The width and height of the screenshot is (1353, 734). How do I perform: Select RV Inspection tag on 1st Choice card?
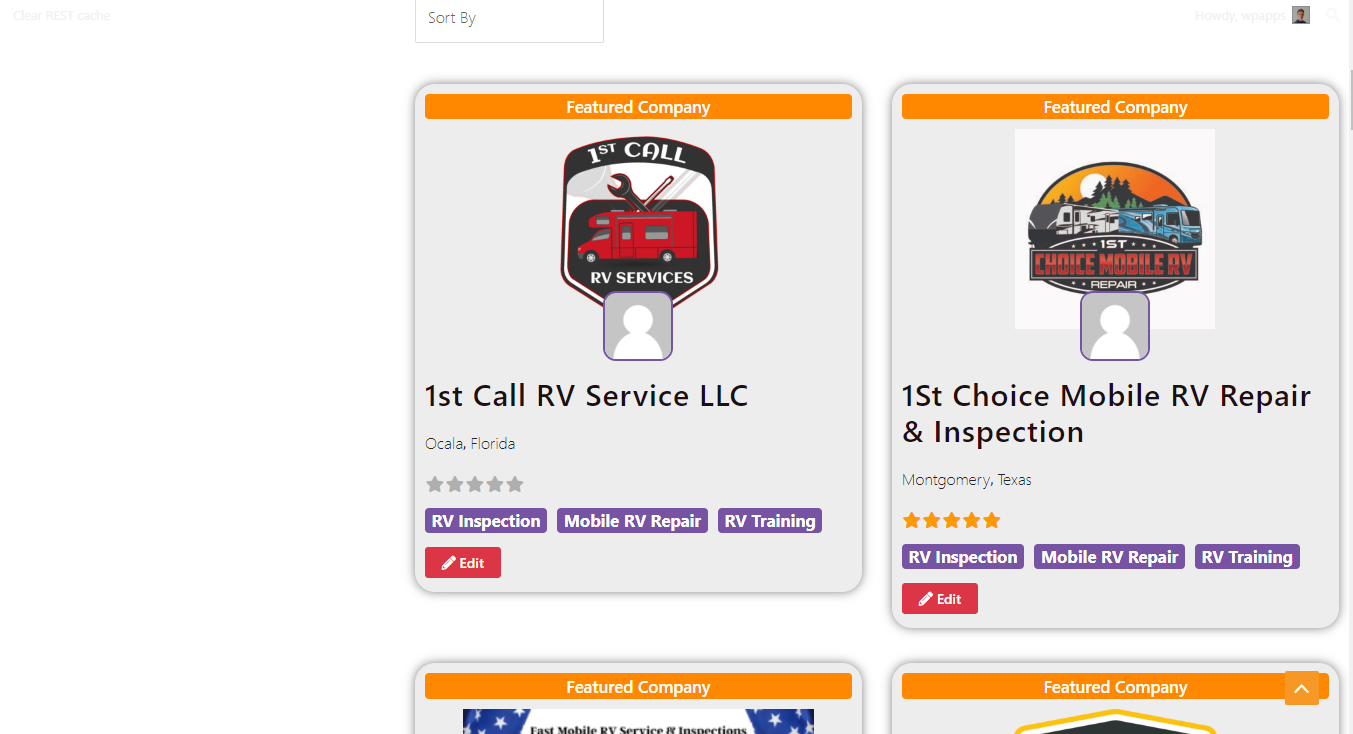click(963, 557)
